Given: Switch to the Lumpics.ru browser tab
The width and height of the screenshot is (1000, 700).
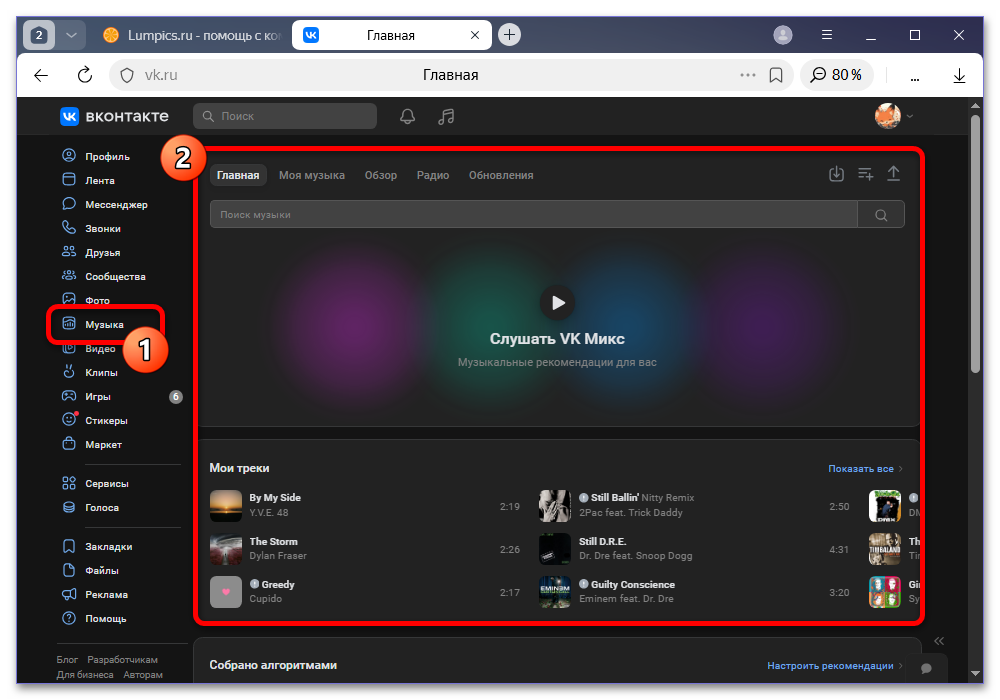Looking at the screenshot, I should tap(191, 35).
